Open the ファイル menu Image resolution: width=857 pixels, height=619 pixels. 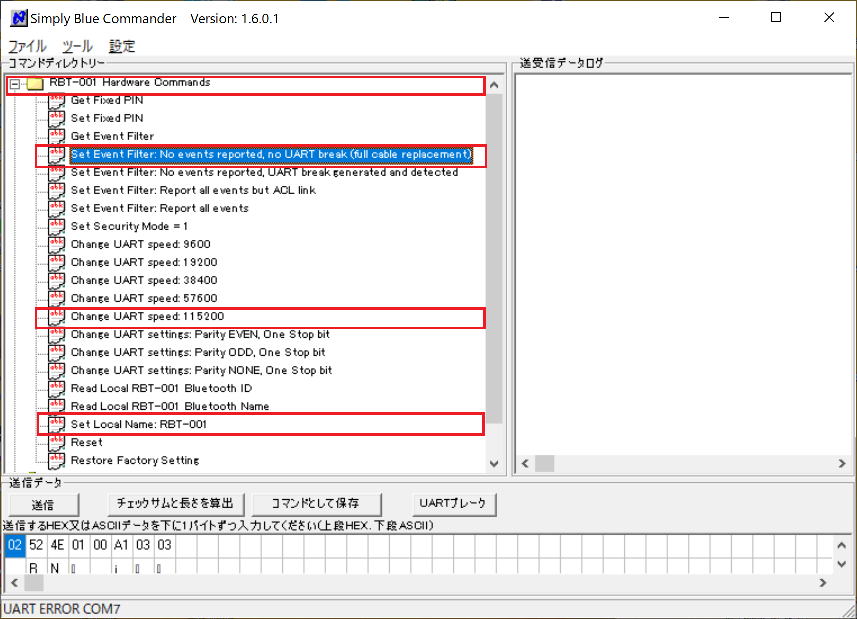(27, 46)
